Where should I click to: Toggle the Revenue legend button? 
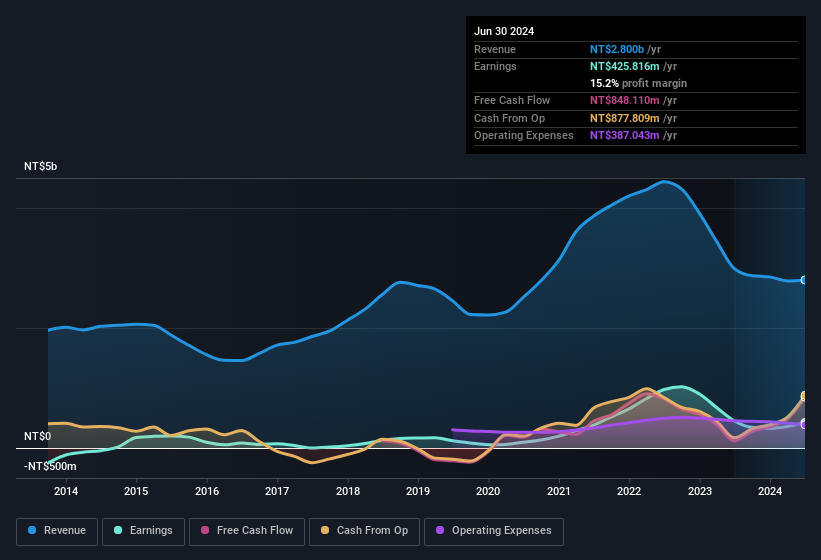coord(57,531)
